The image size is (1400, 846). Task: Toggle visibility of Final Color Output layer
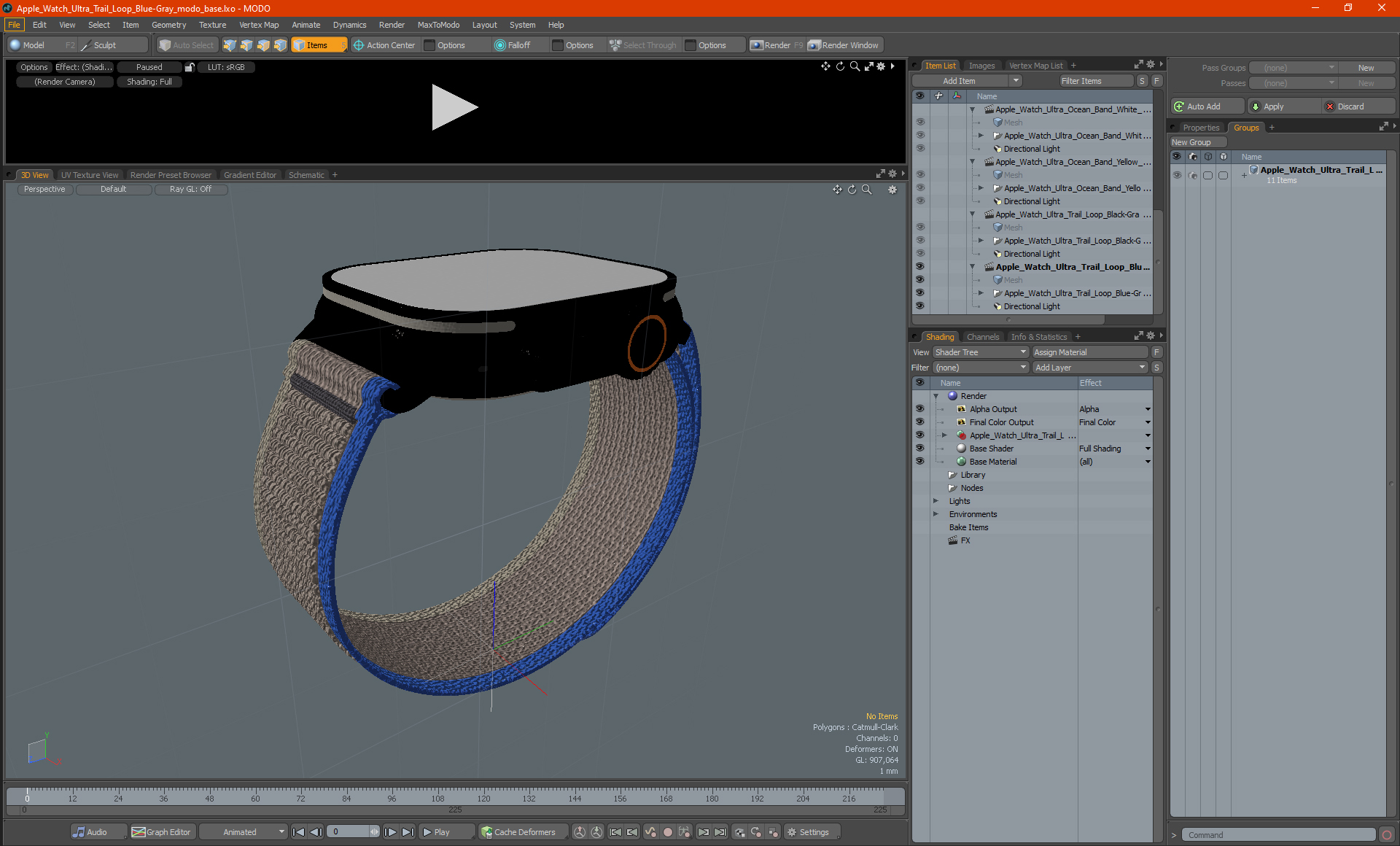click(920, 422)
